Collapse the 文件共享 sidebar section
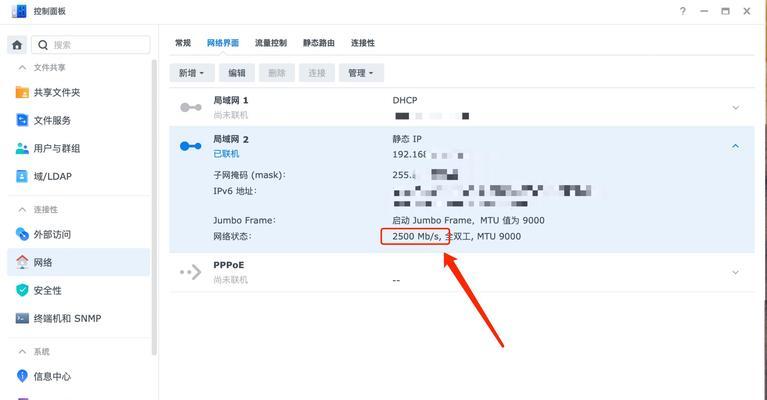 pos(22,67)
